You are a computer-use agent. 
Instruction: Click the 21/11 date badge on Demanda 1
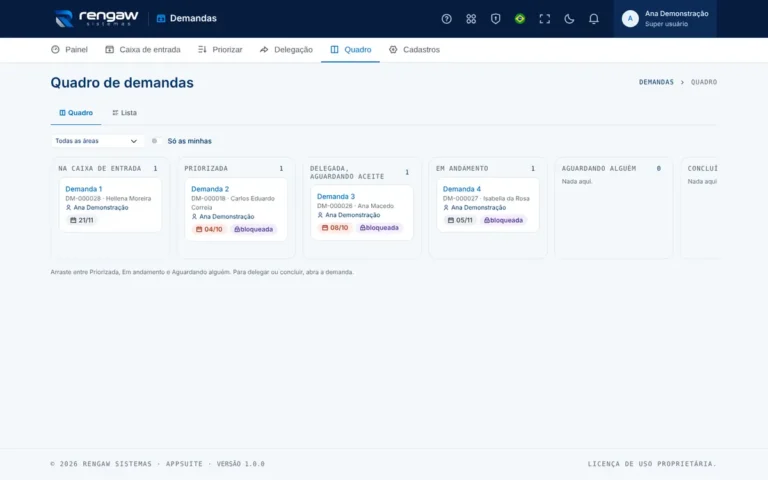point(81,220)
